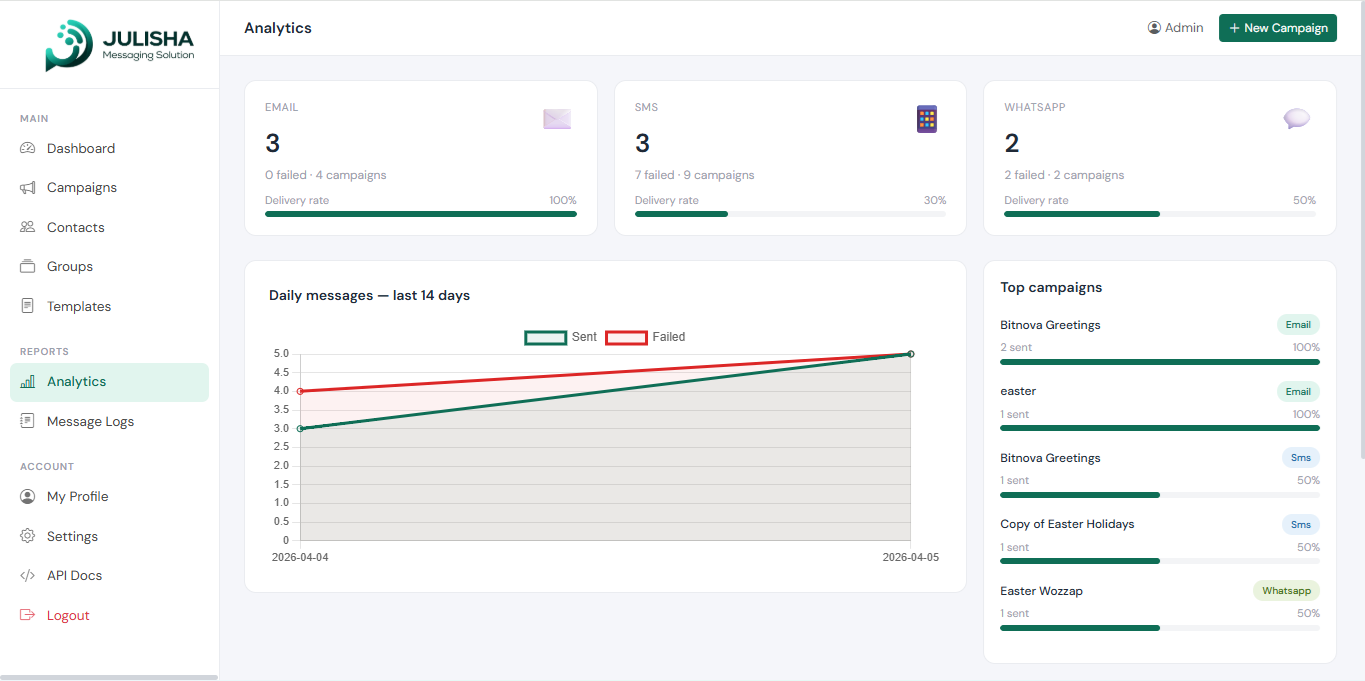Open the Analytics sidebar item

109,382
